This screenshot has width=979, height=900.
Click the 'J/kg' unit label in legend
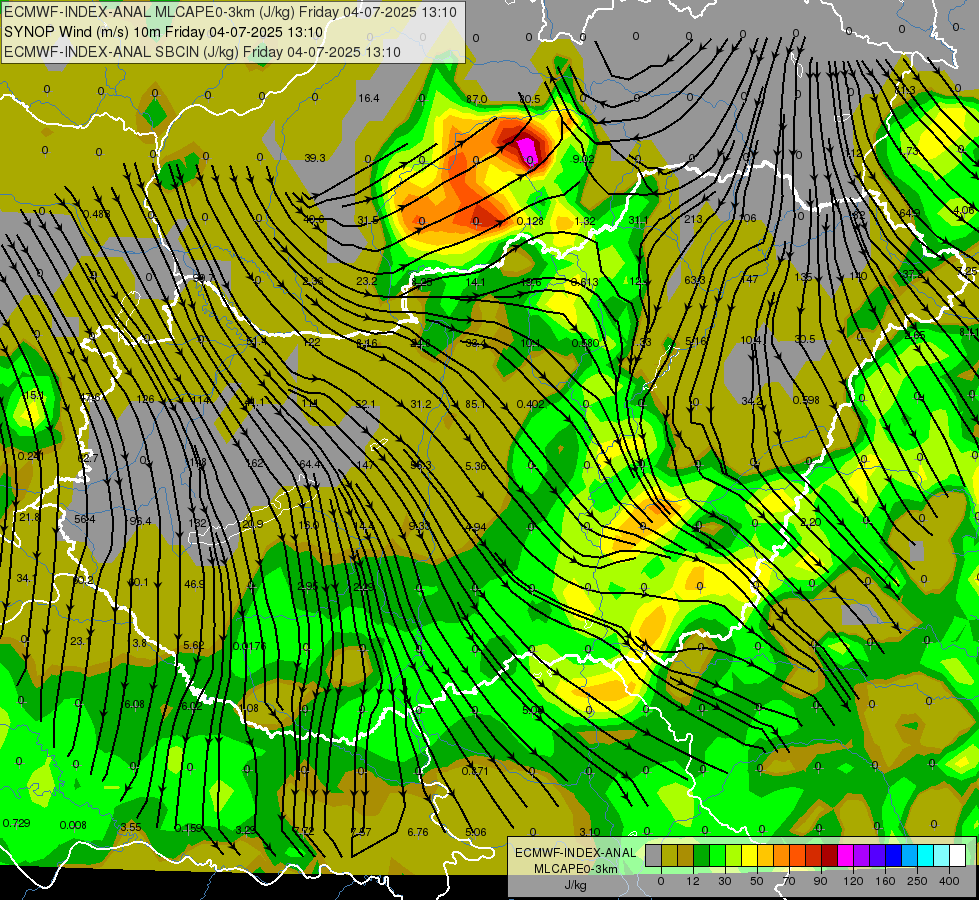click(x=575, y=885)
